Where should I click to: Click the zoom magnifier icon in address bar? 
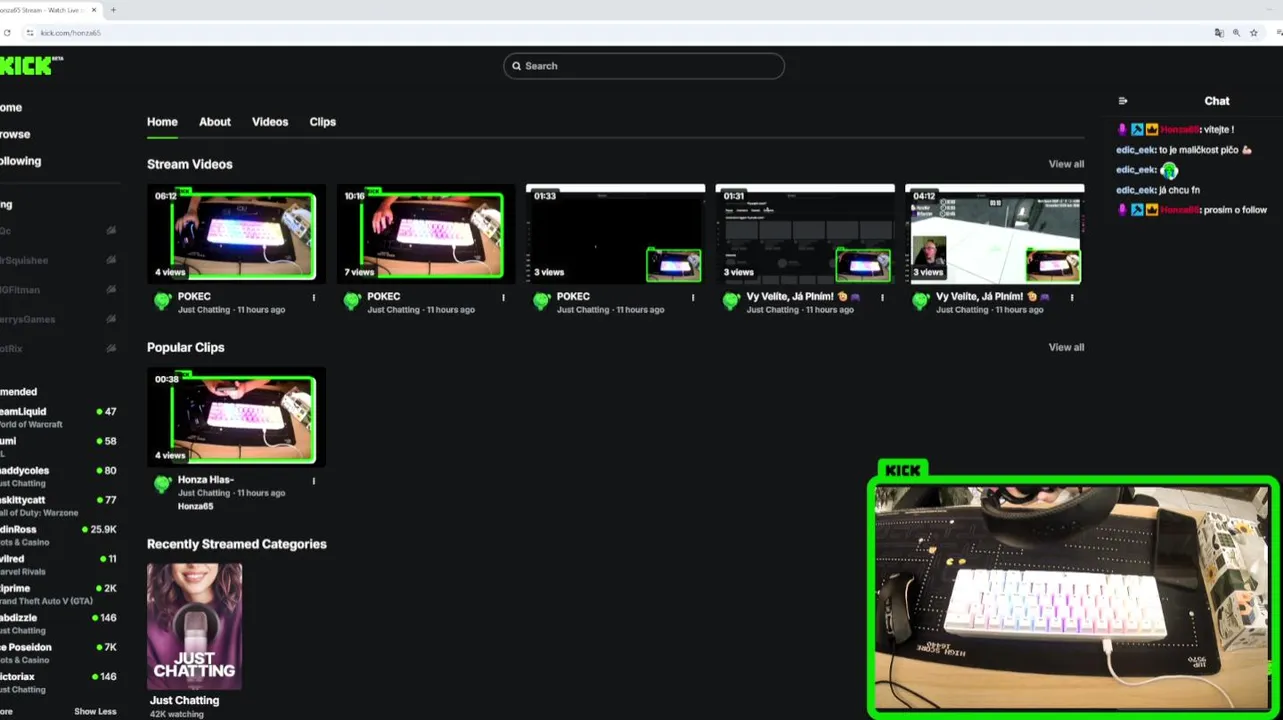pyautogui.click(x=1236, y=33)
